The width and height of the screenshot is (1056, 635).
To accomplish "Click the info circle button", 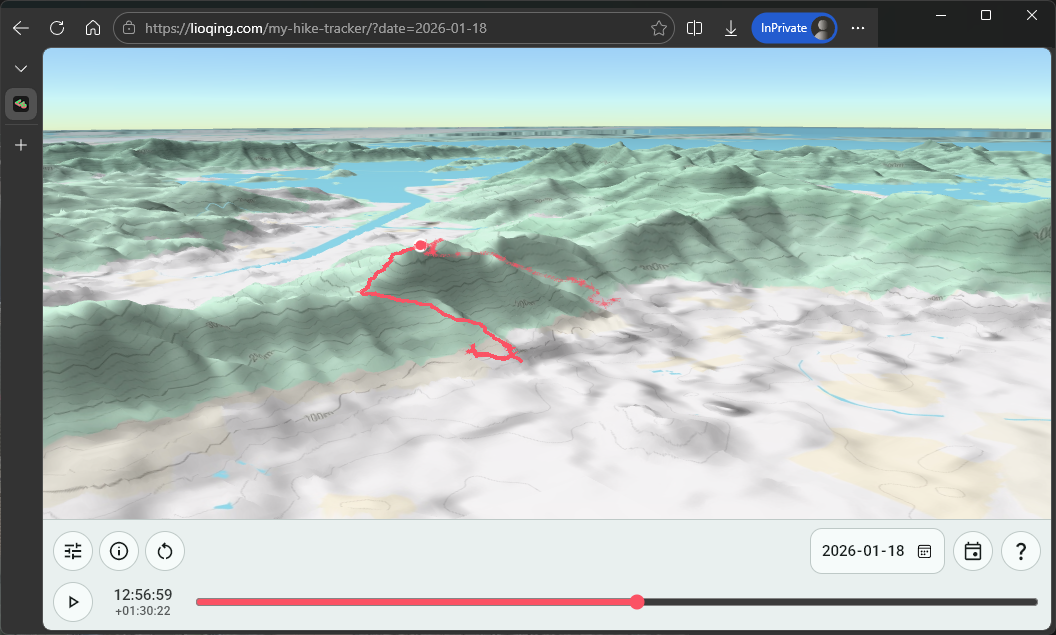I will [119, 551].
